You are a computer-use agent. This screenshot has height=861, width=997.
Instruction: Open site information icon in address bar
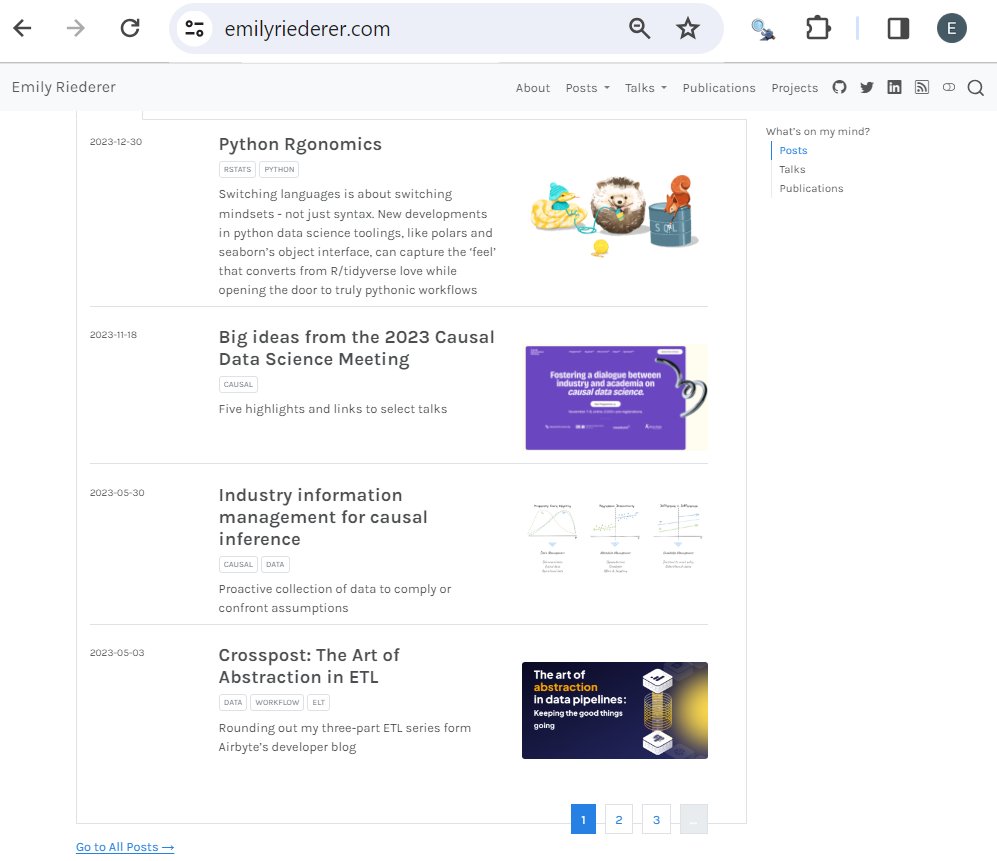(194, 29)
